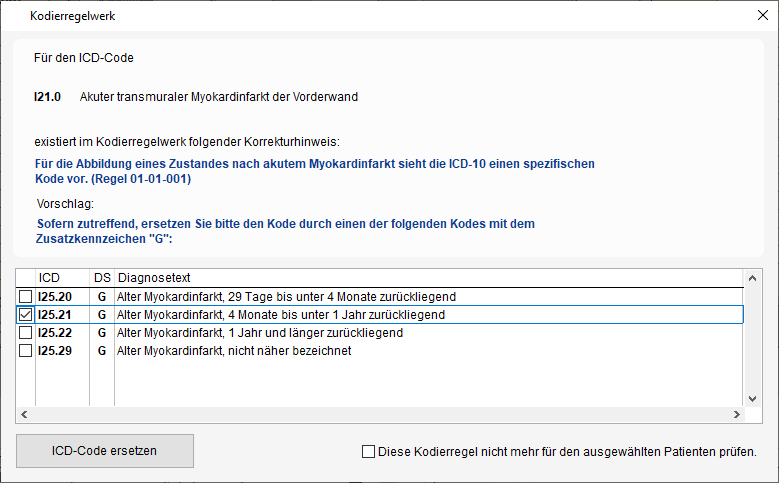The width and height of the screenshot is (779, 483).
Task: Click the list scroll down arrow
Action: [x=752, y=399]
